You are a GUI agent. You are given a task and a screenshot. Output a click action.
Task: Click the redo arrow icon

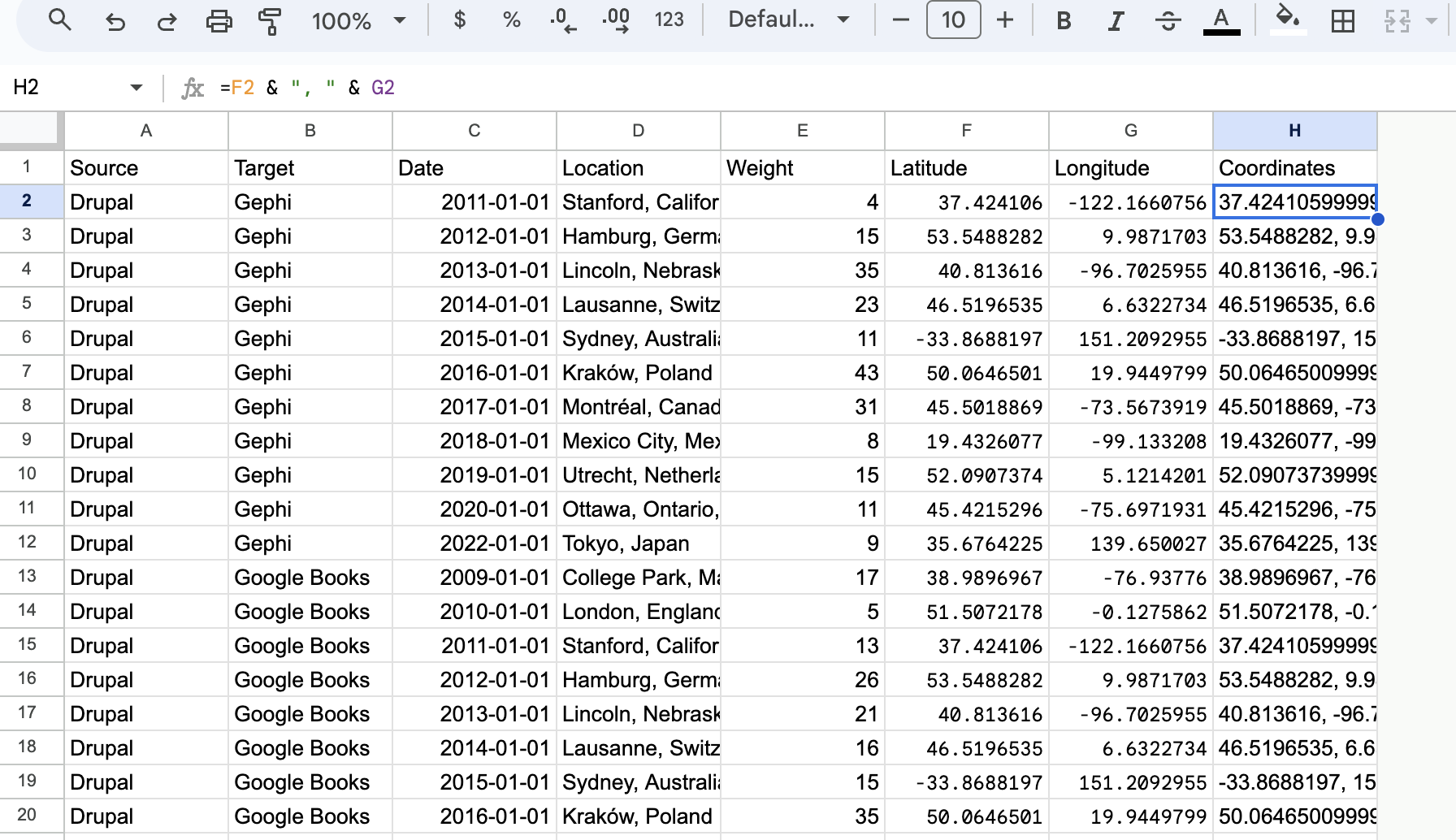coord(167,20)
